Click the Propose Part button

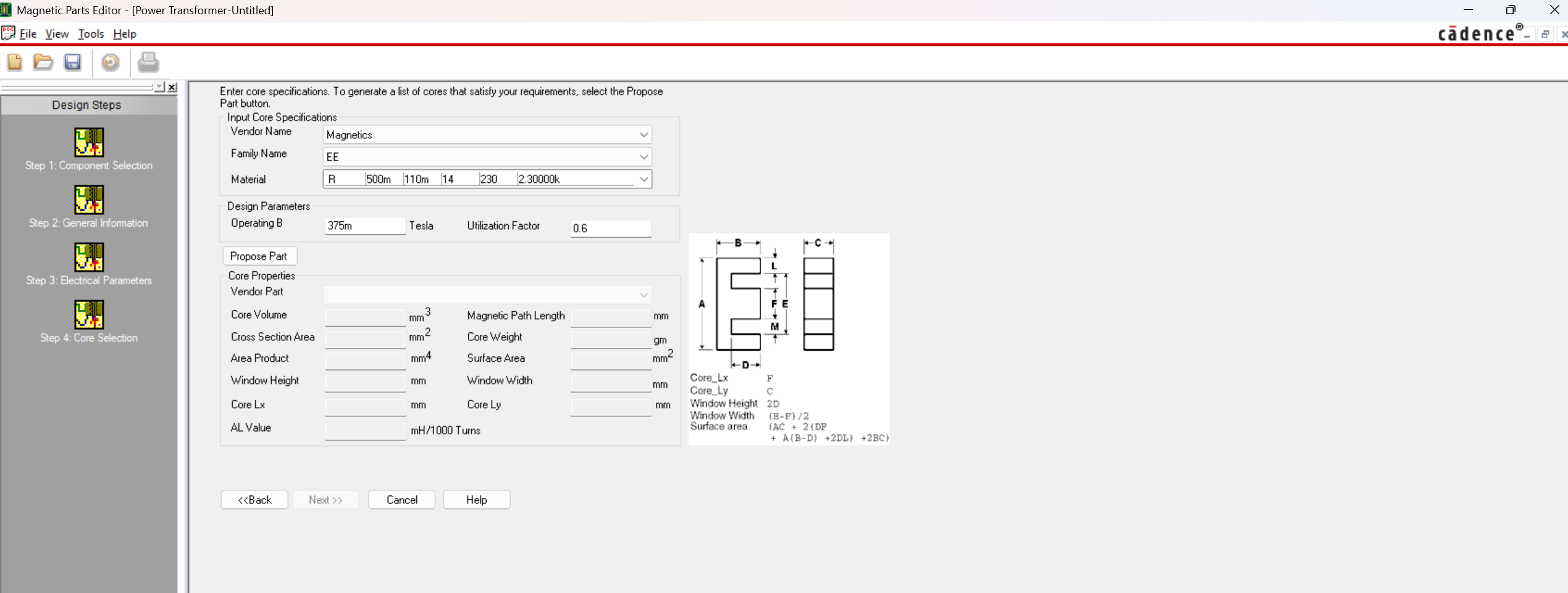pyautogui.click(x=259, y=256)
